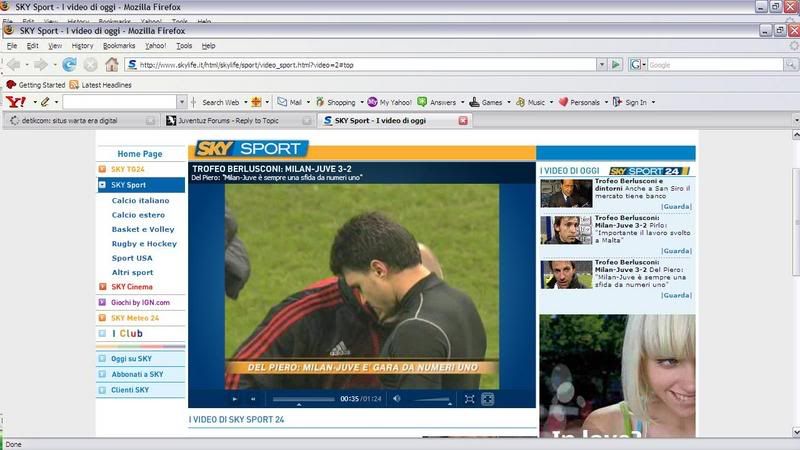Click the Yahoo toolbar search field
This screenshot has height=450, width=800.
click(x=120, y=102)
